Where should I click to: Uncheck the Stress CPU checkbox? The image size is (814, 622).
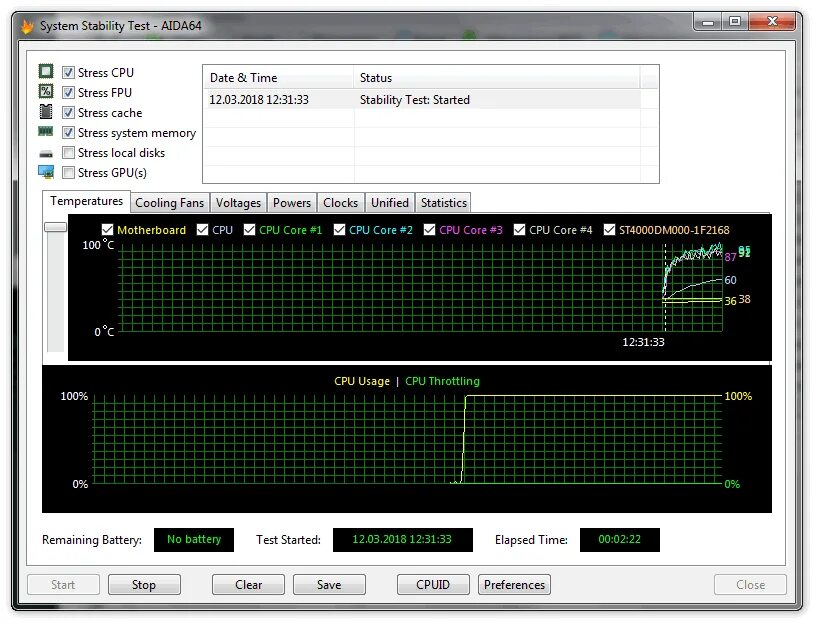point(68,72)
